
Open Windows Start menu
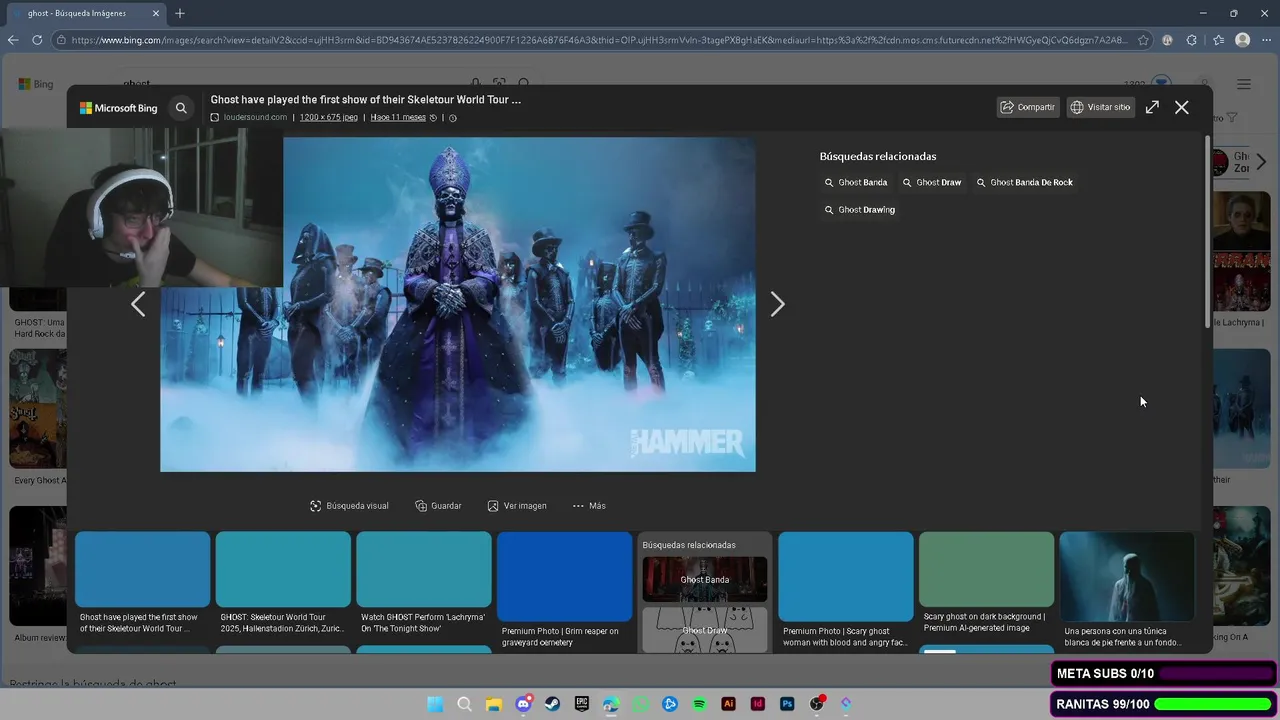(x=435, y=704)
